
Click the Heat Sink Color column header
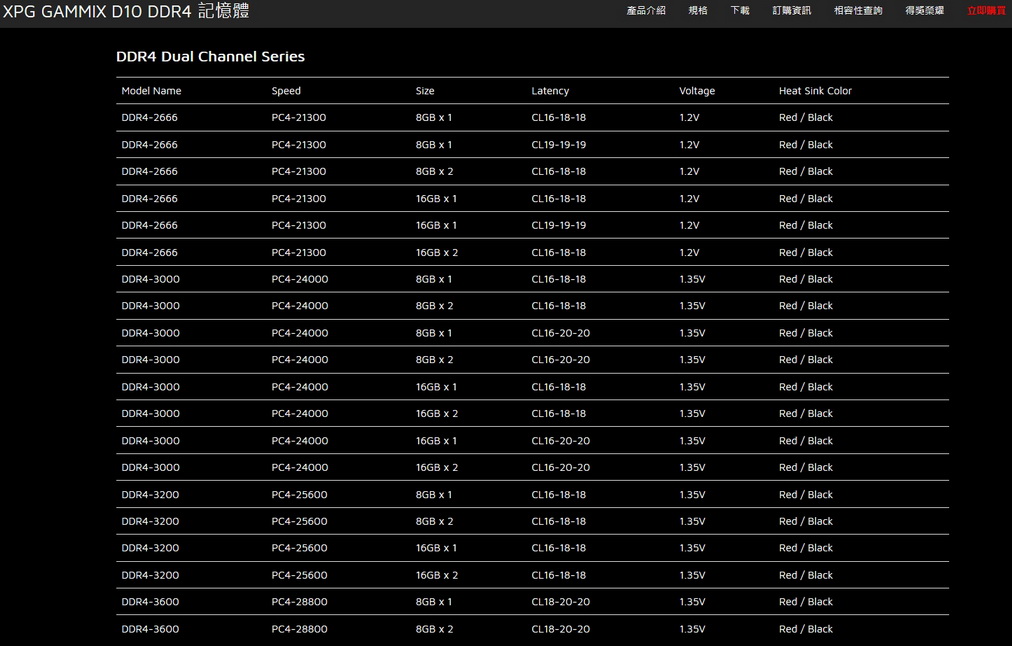click(x=815, y=91)
